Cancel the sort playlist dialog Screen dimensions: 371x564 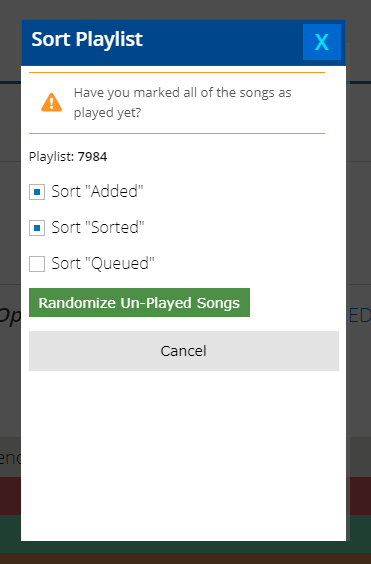tap(184, 351)
